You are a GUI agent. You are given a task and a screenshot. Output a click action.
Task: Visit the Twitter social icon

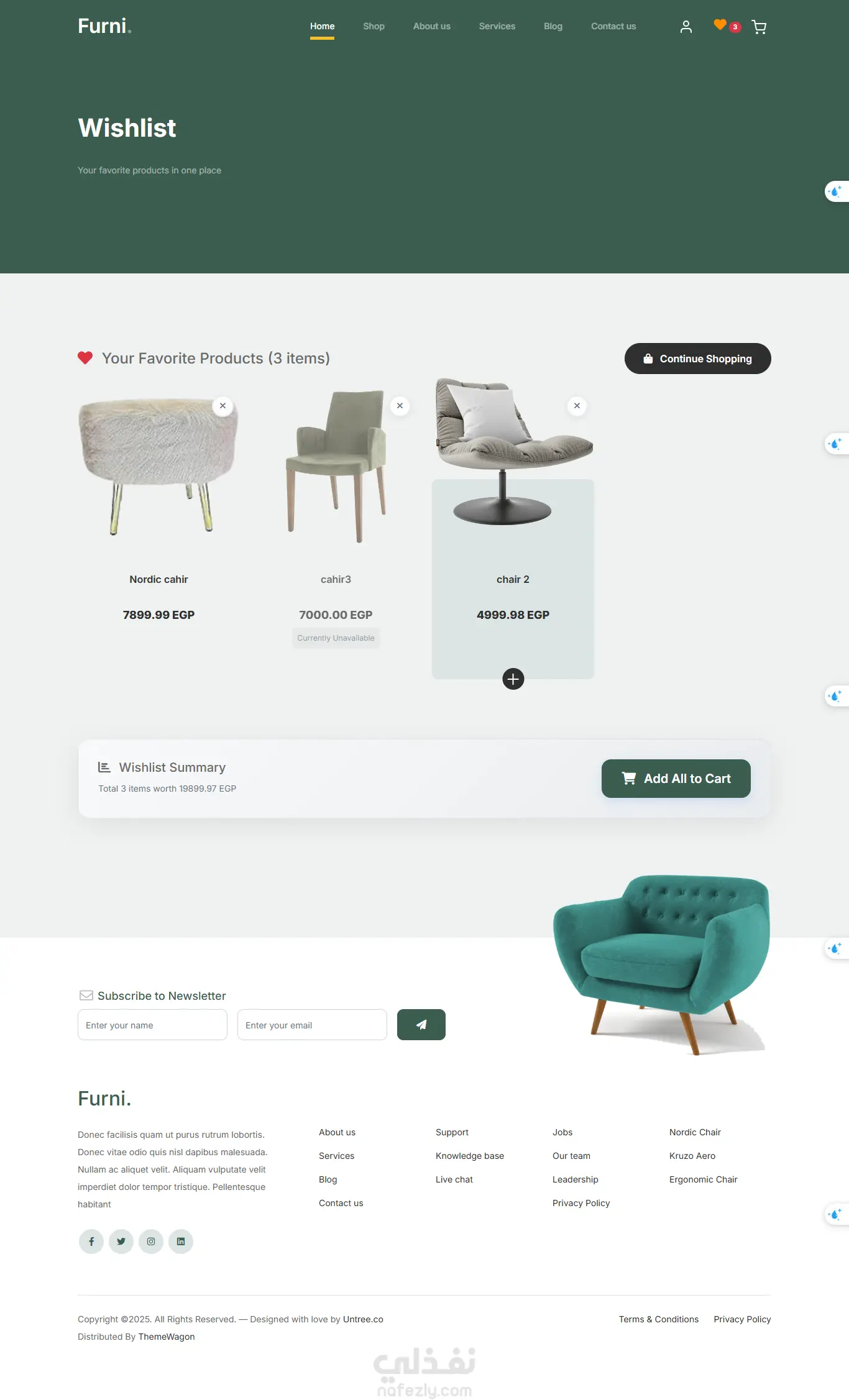(x=121, y=1242)
